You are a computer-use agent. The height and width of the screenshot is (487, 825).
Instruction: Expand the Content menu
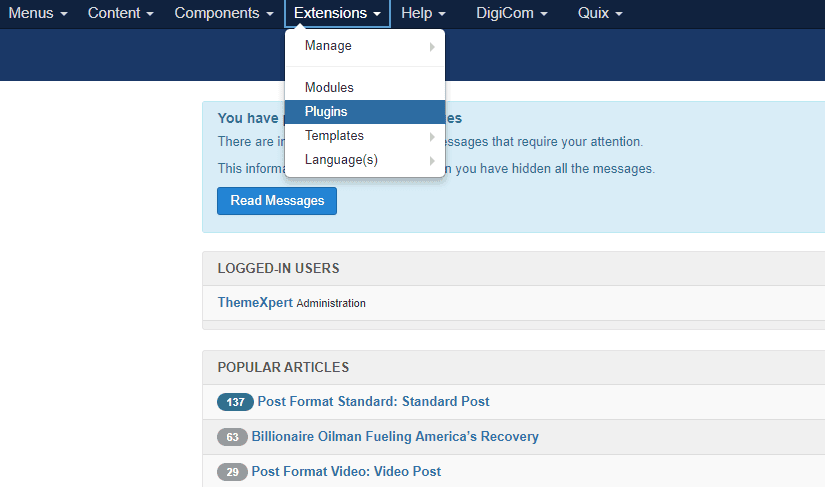click(120, 14)
